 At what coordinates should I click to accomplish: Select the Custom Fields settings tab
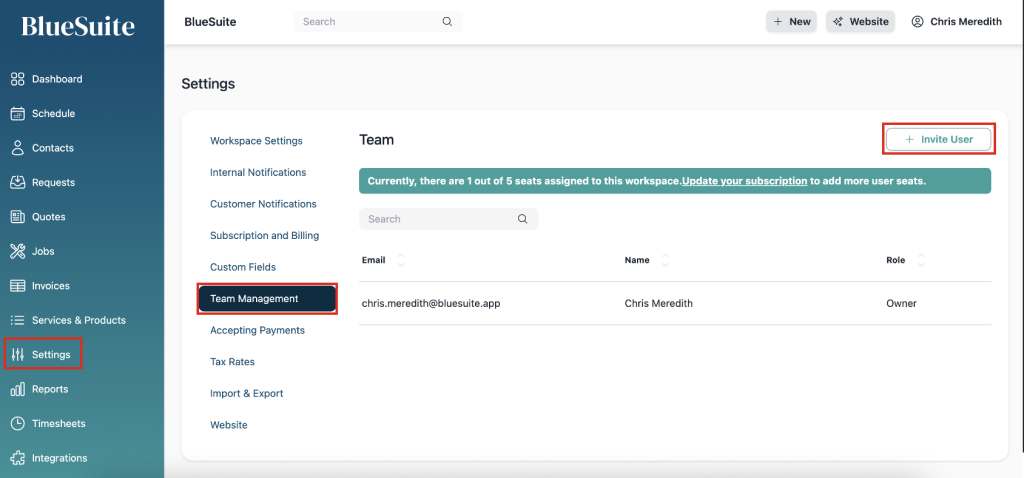[243, 267]
